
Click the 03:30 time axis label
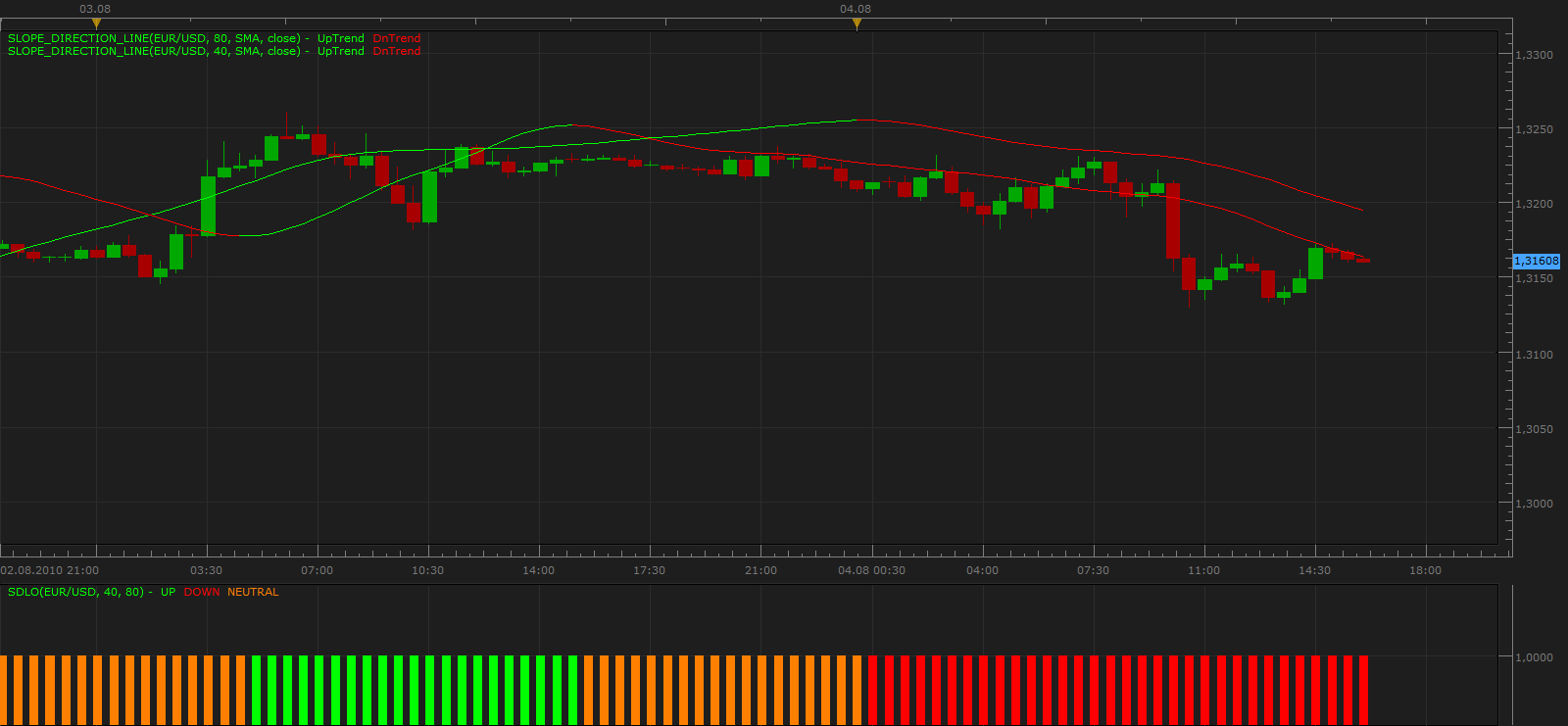206,570
